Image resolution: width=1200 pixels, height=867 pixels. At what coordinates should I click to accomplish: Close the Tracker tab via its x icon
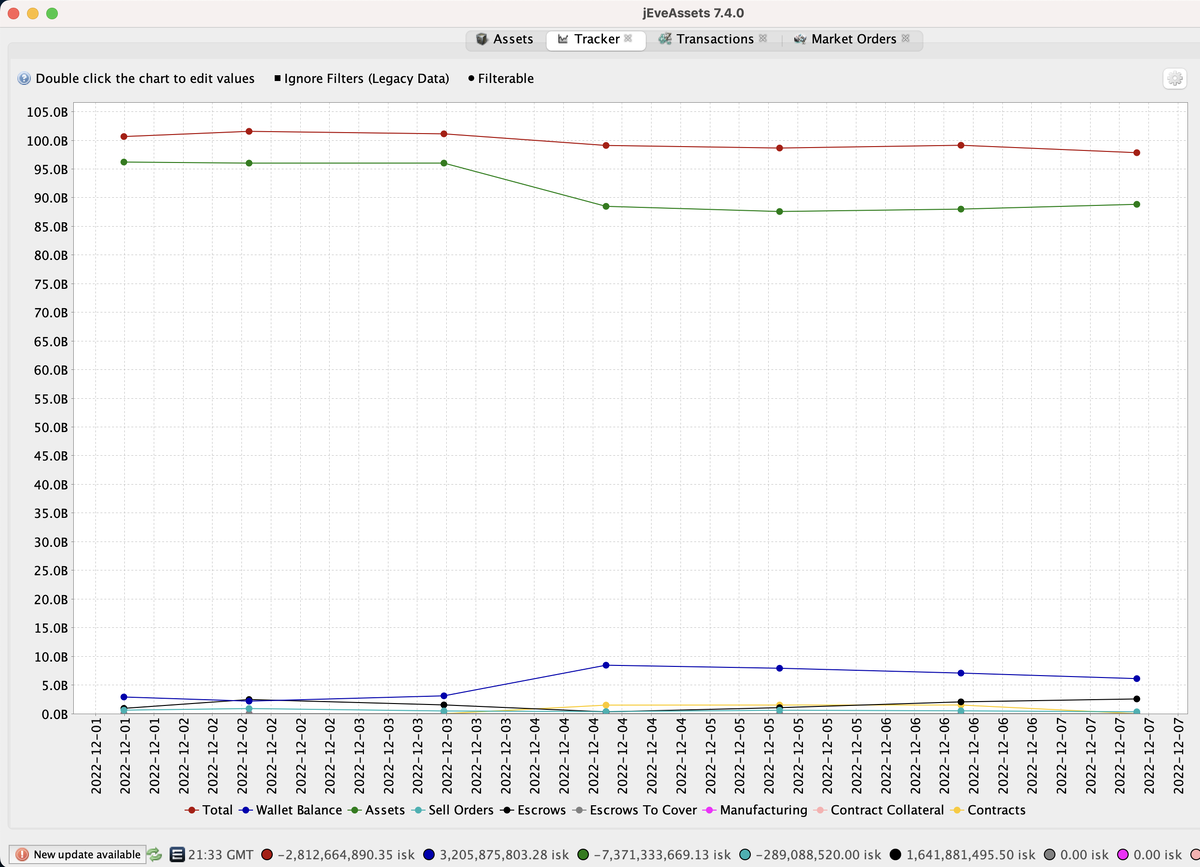tap(627, 39)
